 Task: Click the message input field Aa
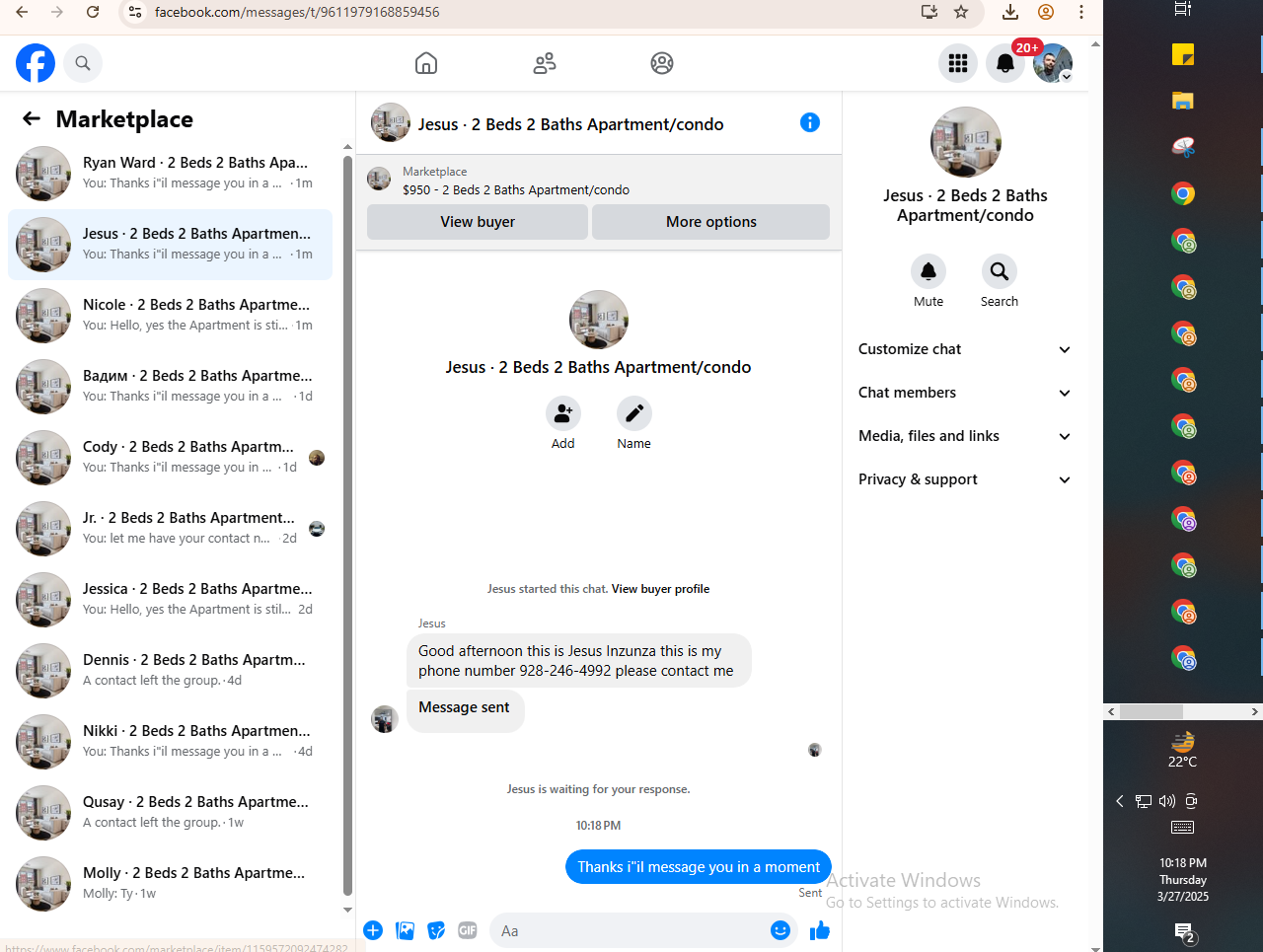(631, 930)
